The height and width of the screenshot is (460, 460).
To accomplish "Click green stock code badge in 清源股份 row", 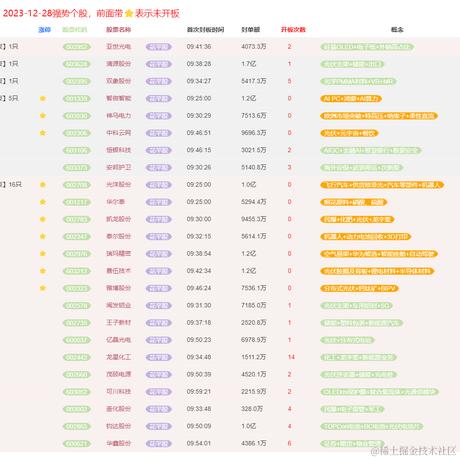I will tap(77, 64).
